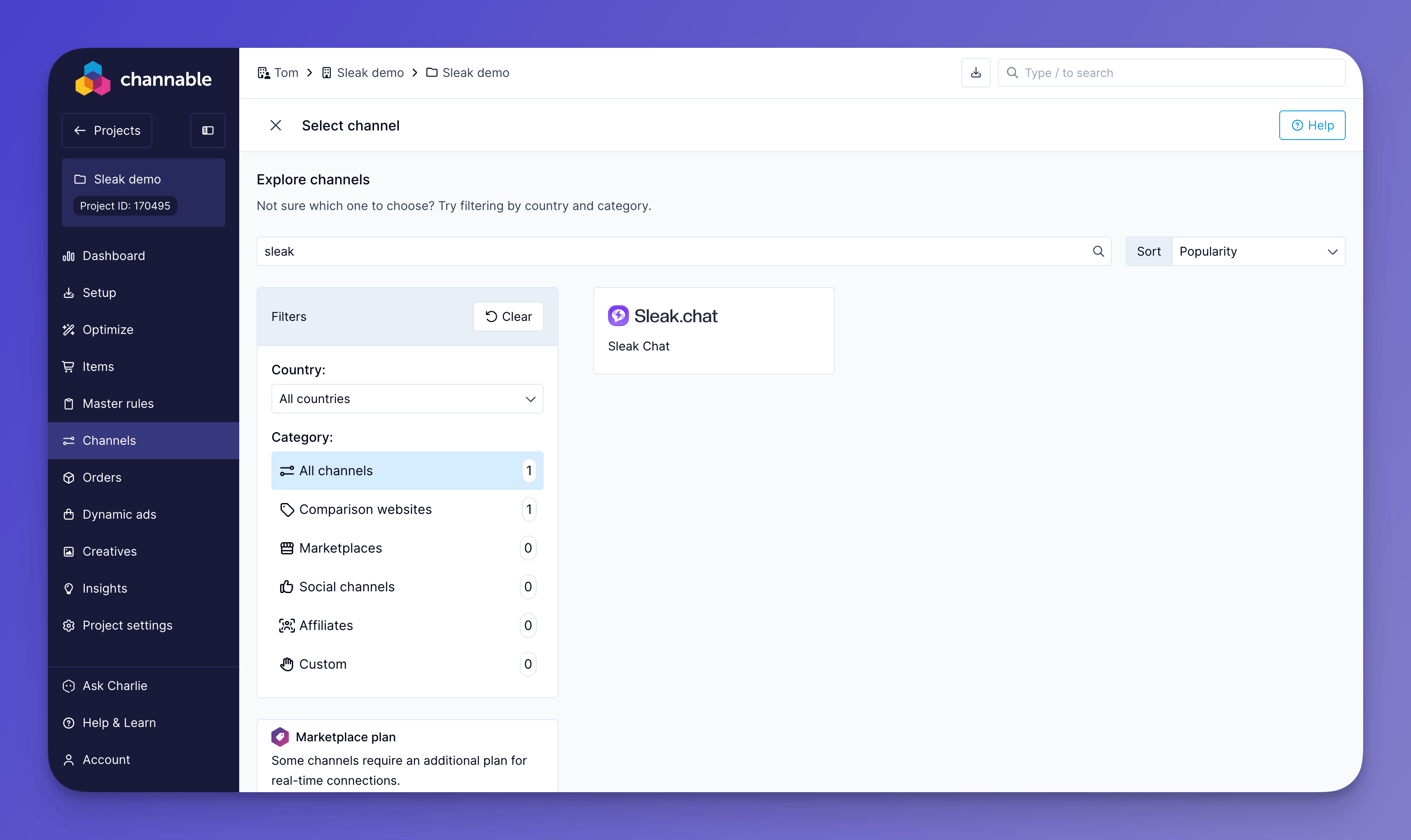
Task: Click the Marketplace plan badge icon
Action: [280, 737]
